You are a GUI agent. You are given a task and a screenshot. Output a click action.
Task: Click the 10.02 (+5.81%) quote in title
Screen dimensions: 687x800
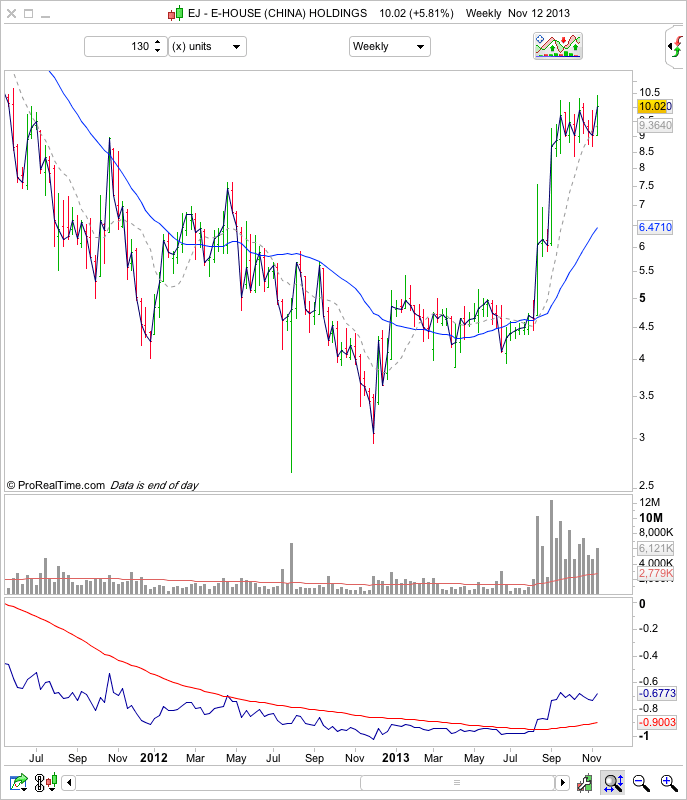click(416, 13)
